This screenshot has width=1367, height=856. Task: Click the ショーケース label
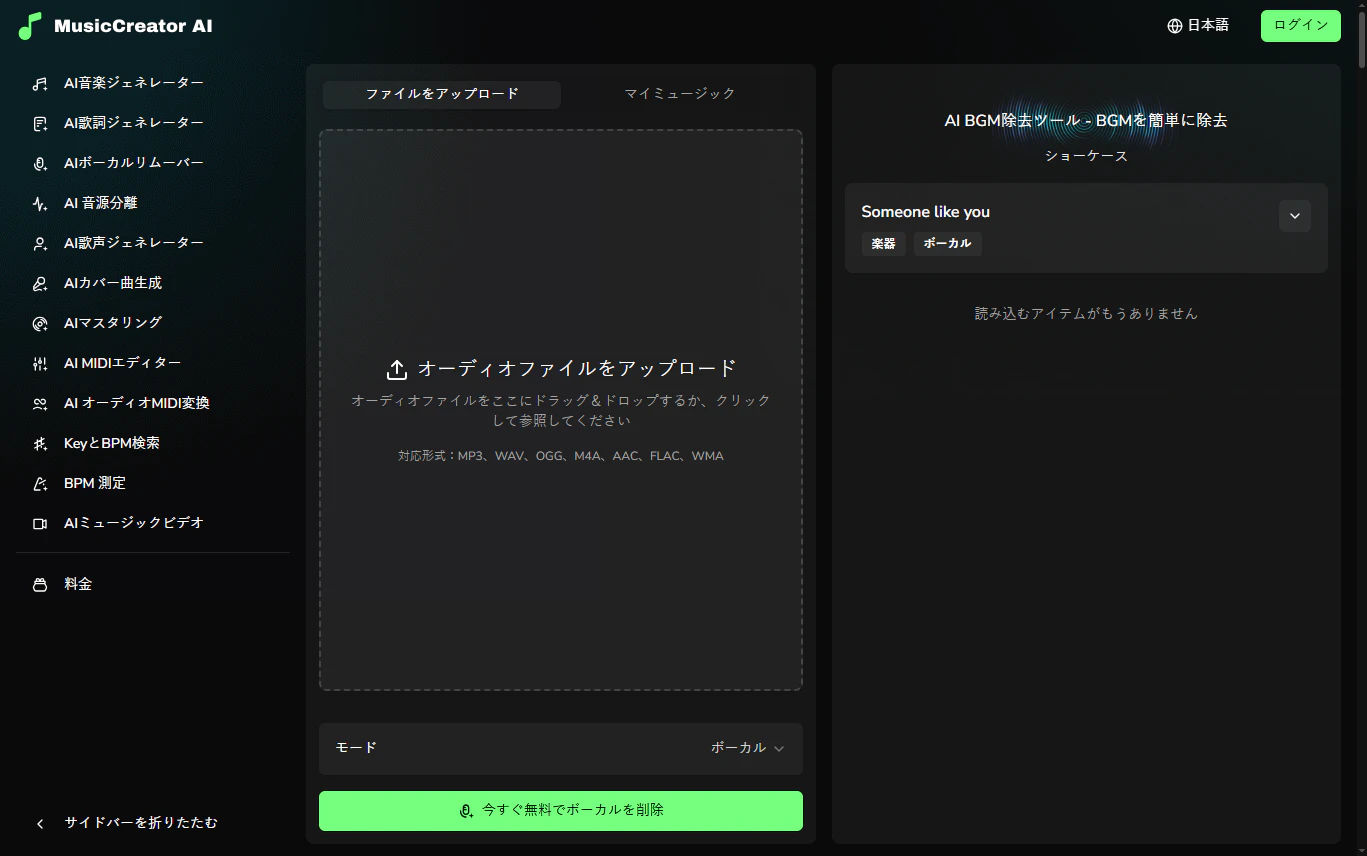tap(1086, 156)
